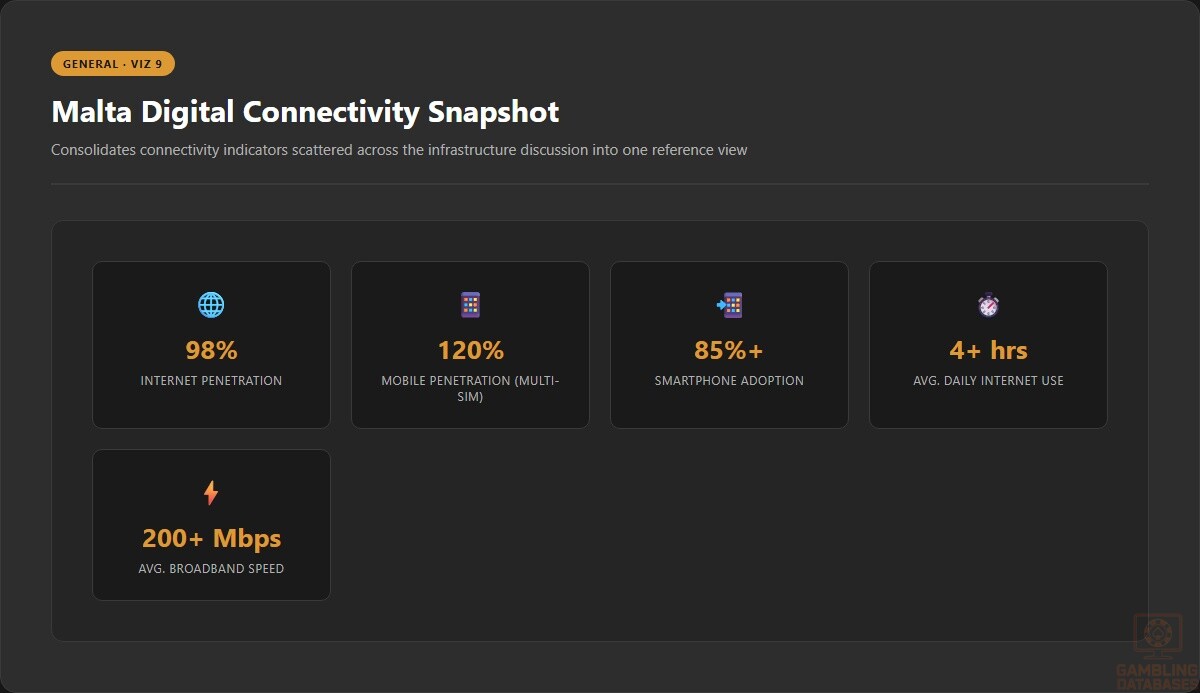Click the stopwatch icon above 4+ hrs
This screenshot has height=693, width=1200.
tap(988, 305)
